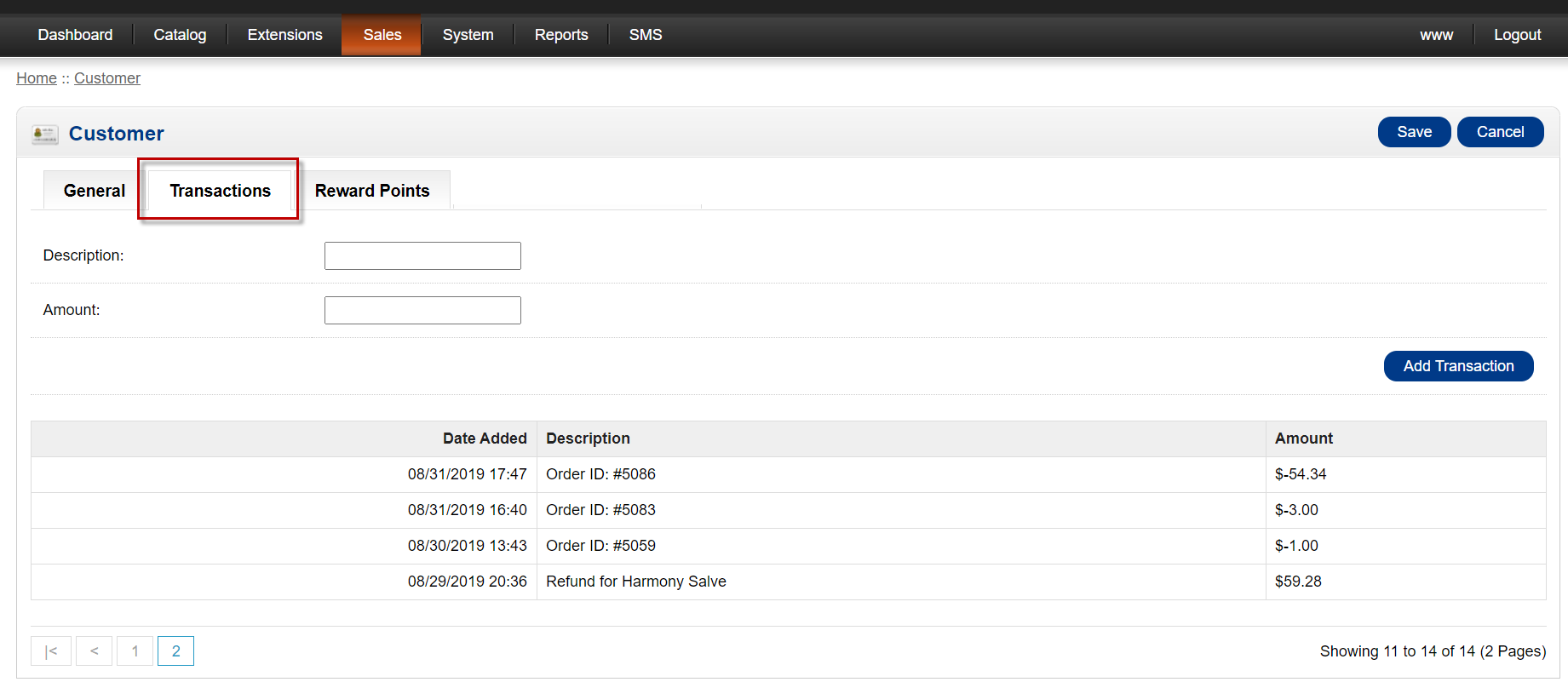Select the Order ID: #5083 description cell

click(901, 510)
